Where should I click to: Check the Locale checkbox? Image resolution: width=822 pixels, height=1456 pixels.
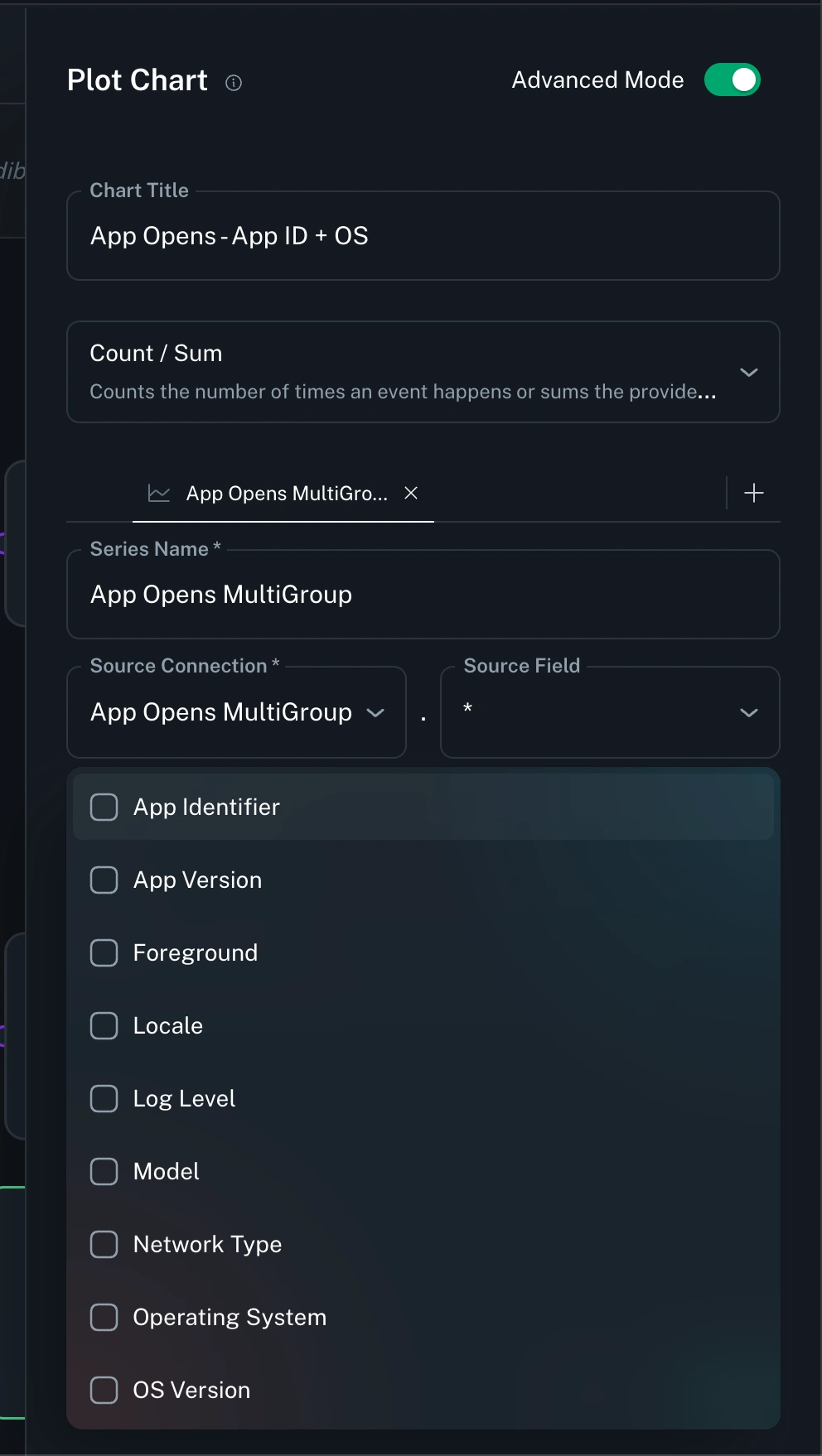pyautogui.click(x=104, y=1025)
